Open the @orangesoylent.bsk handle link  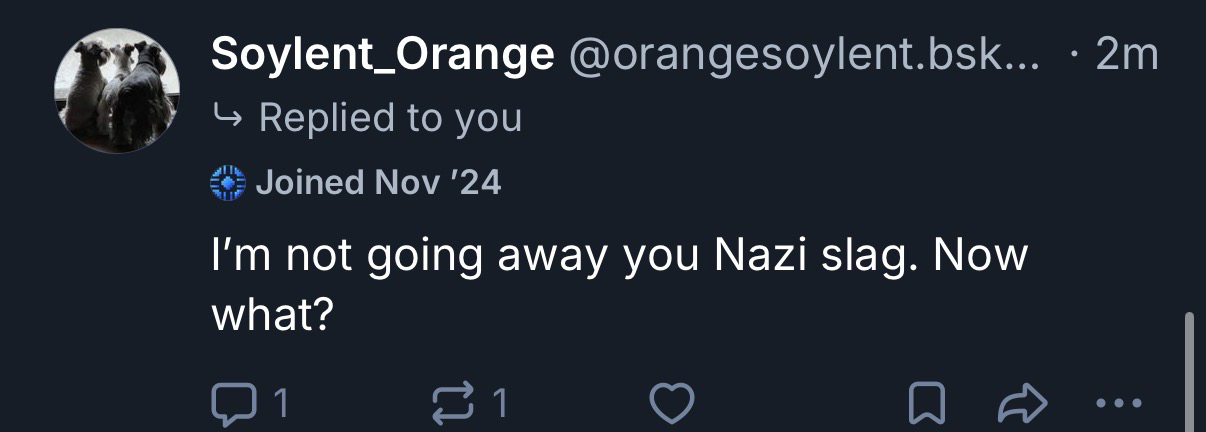pos(803,56)
